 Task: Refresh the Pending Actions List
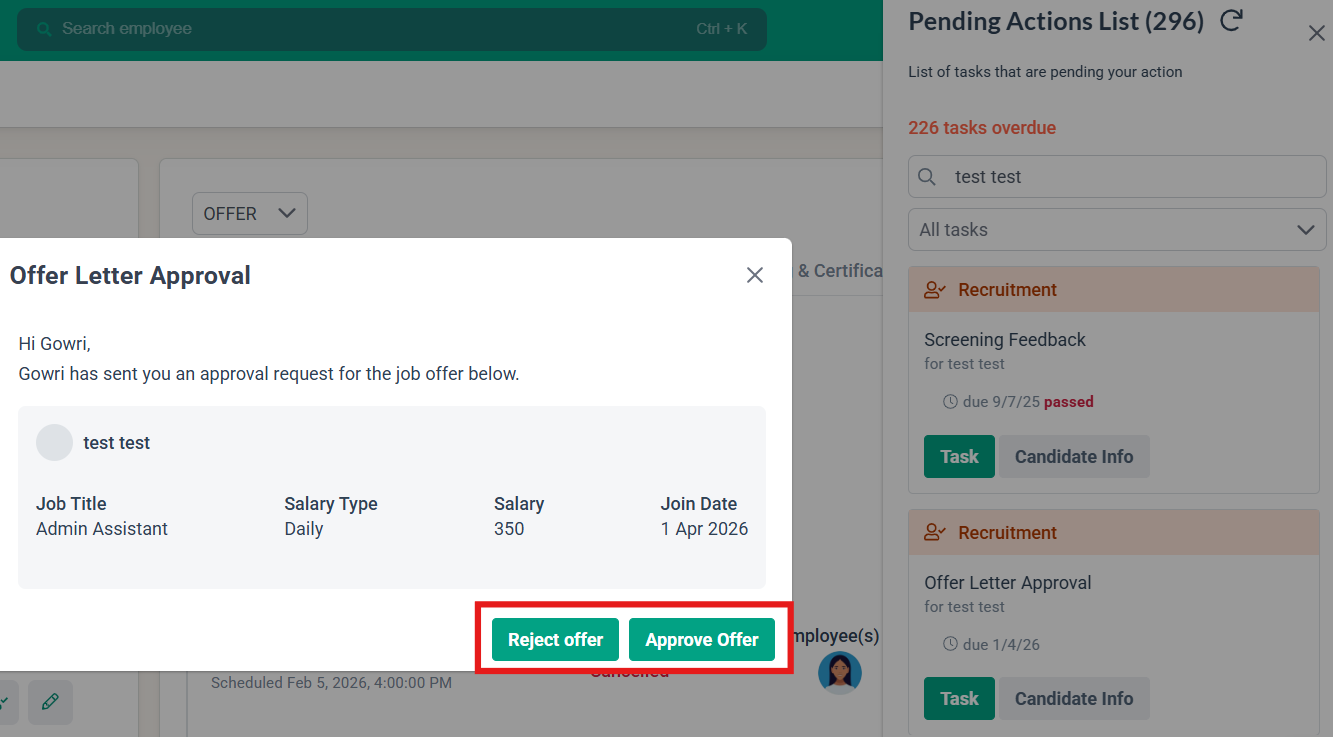click(x=1231, y=20)
